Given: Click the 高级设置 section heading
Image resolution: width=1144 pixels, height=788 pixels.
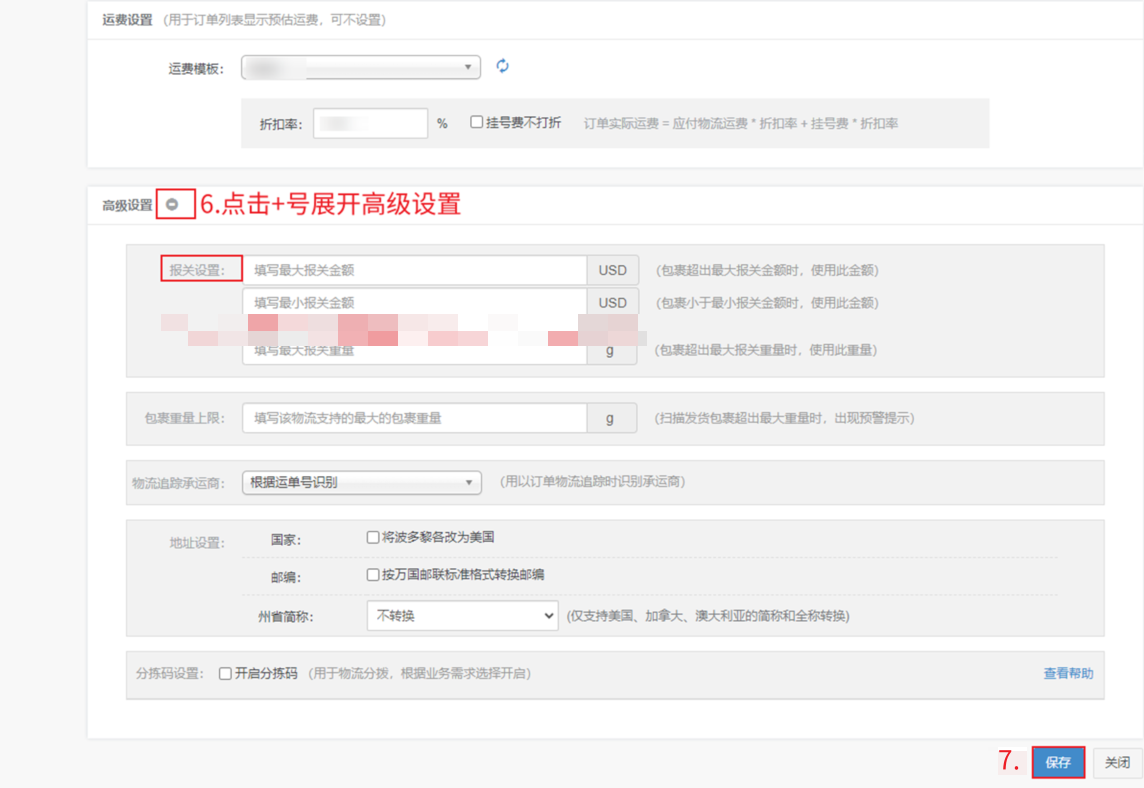Looking at the screenshot, I should point(127,205).
